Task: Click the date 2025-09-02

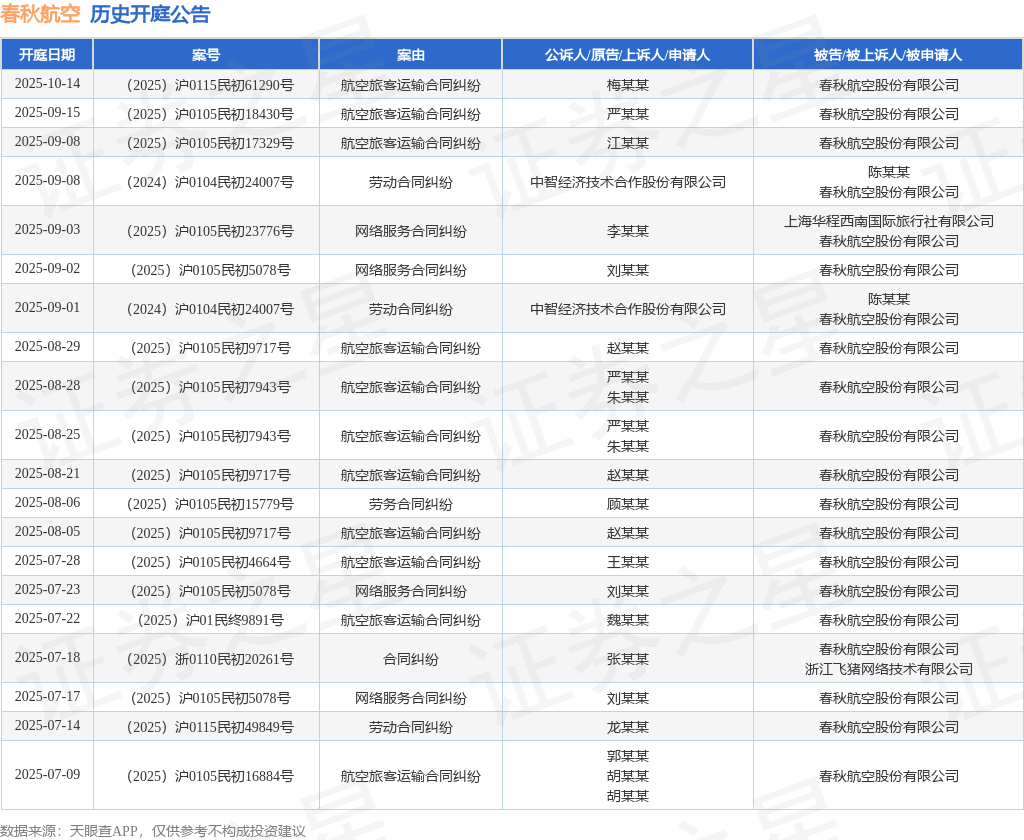Action: click(x=47, y=268)
